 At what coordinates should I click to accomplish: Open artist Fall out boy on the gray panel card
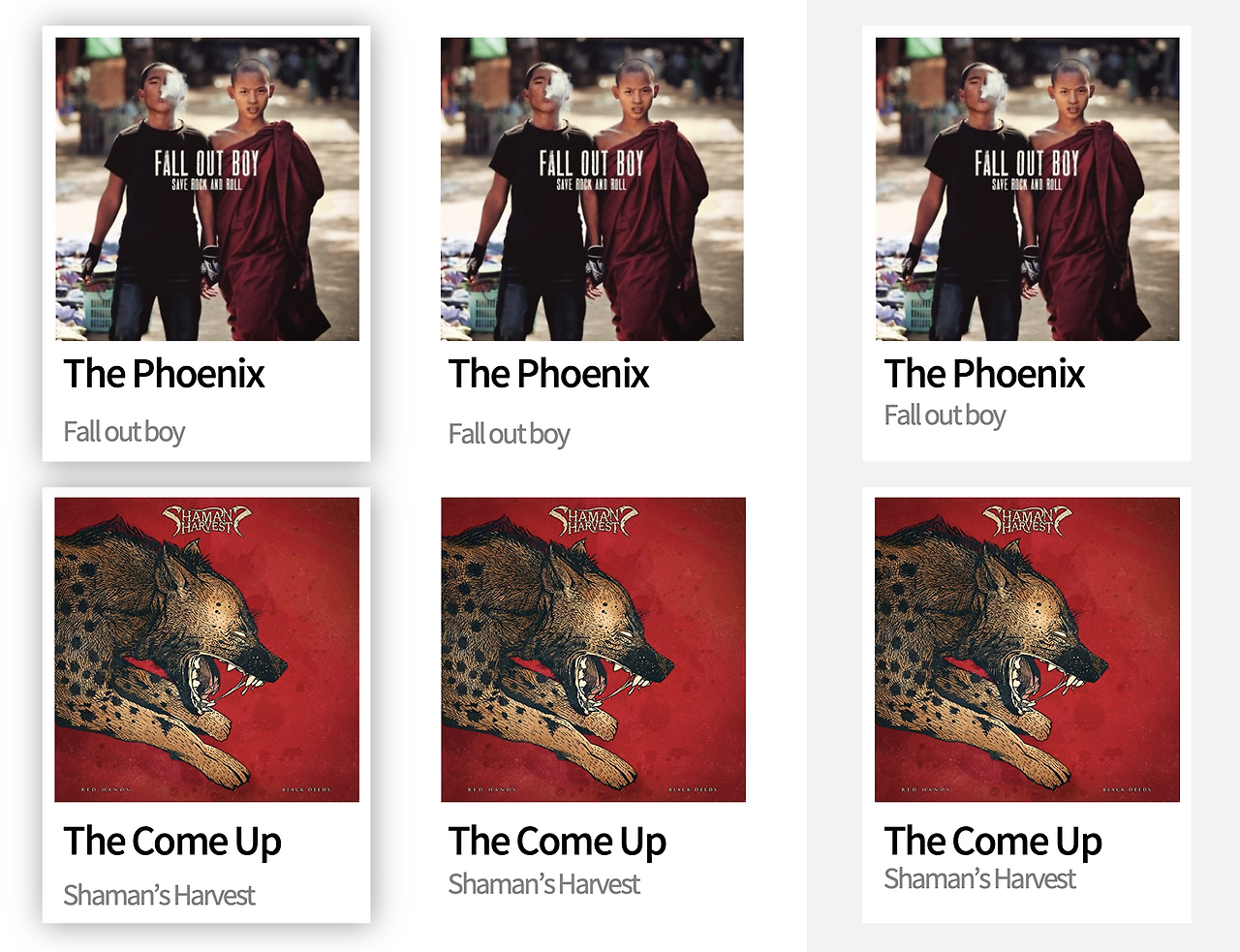[945, 415]
